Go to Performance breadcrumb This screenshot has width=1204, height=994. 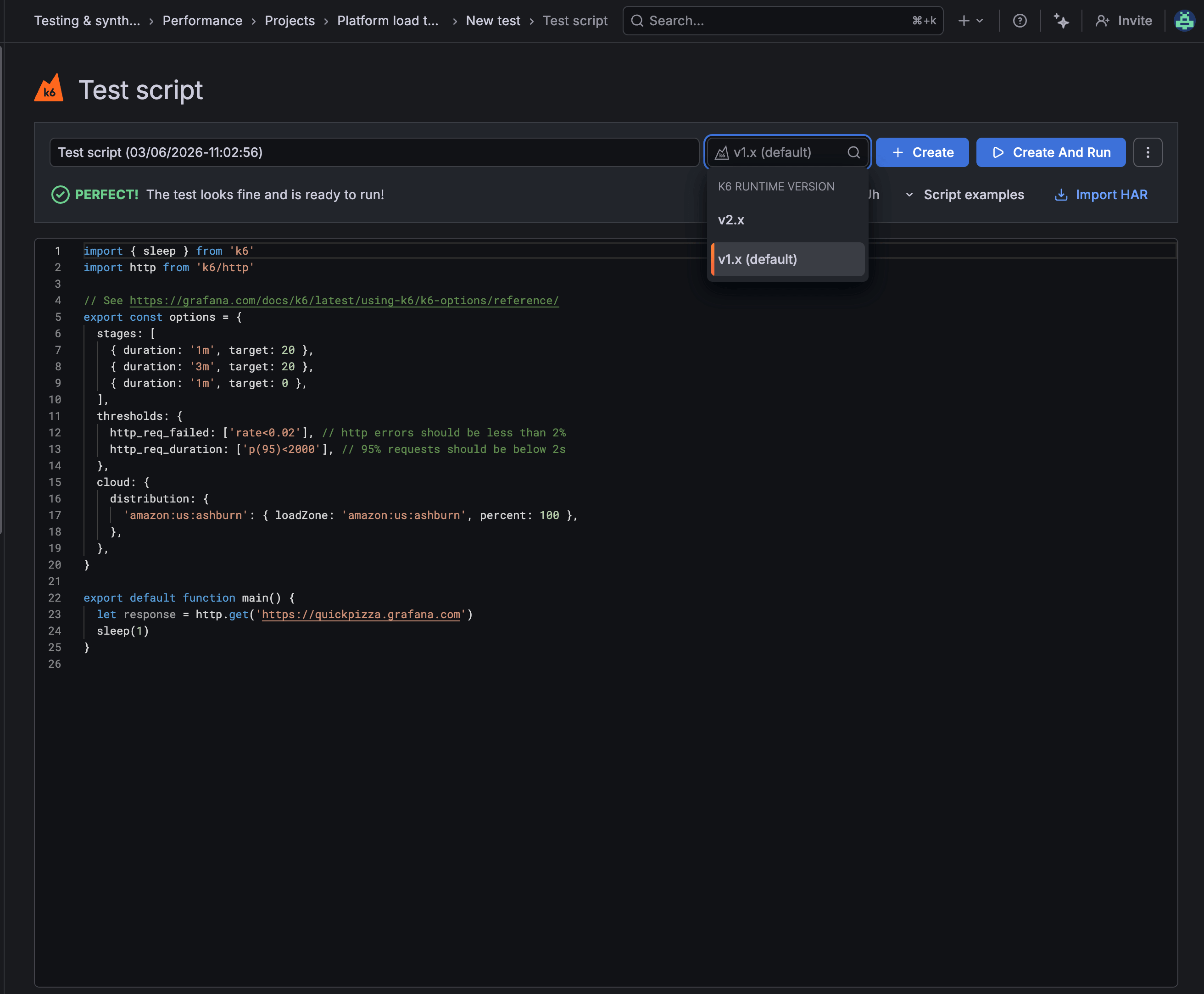click(x=202, y=21)
